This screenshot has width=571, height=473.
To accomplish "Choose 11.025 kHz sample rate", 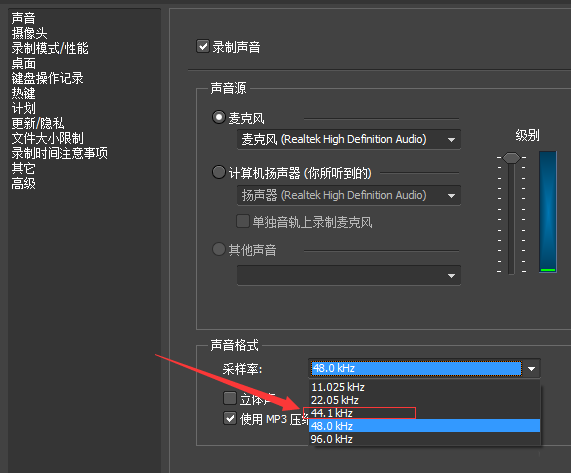I will pyautogui.click(x=425, y=387).
